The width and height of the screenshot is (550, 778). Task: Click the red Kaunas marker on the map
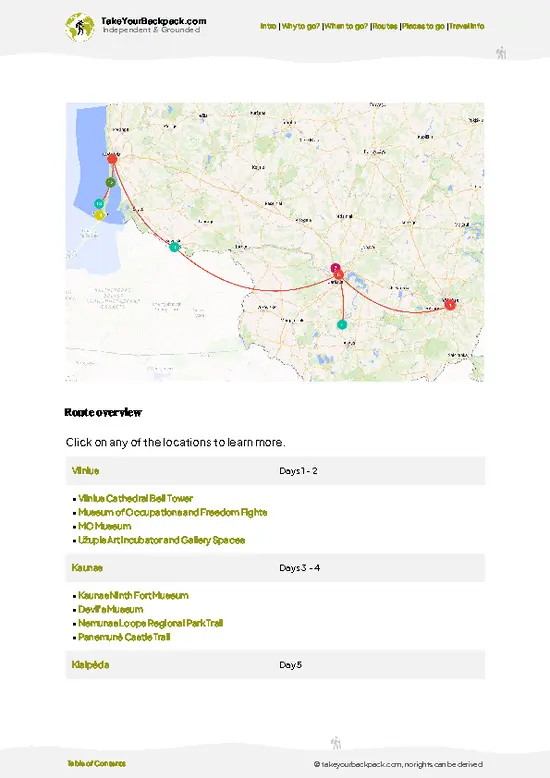pos(339,274)
